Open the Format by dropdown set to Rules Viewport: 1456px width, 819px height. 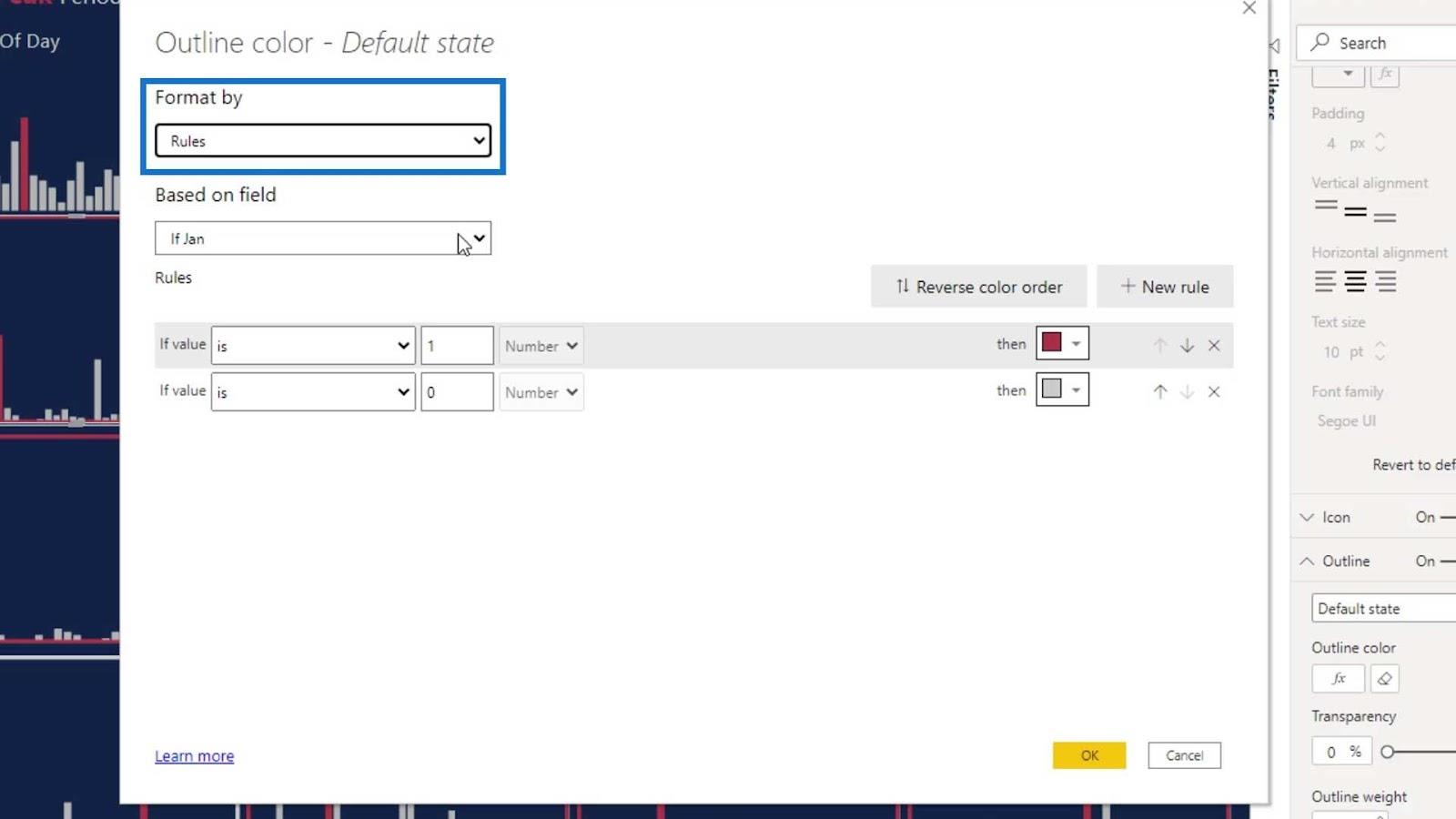(323, 141)
